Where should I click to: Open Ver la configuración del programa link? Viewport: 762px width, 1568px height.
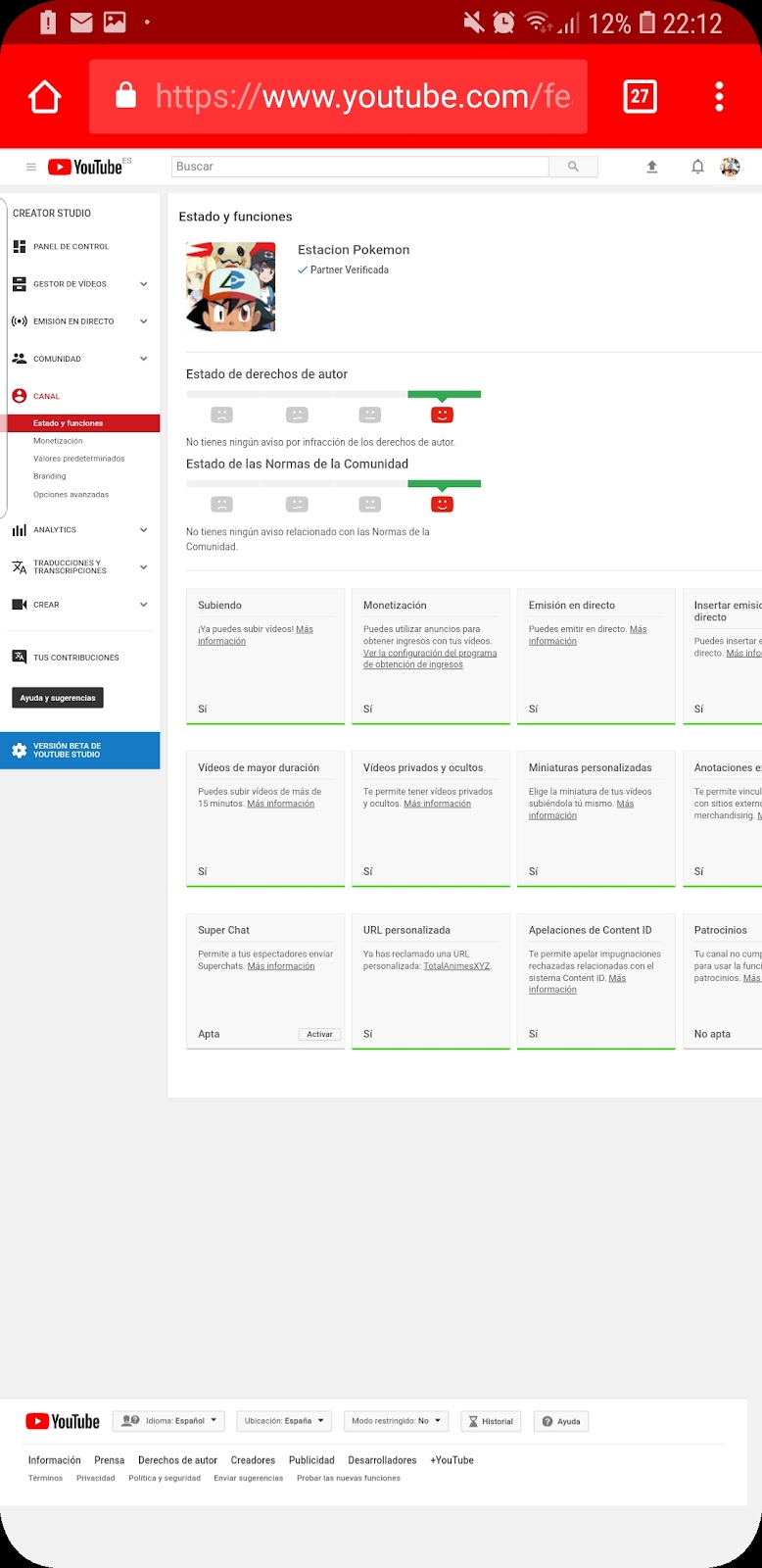pos(430,659)
